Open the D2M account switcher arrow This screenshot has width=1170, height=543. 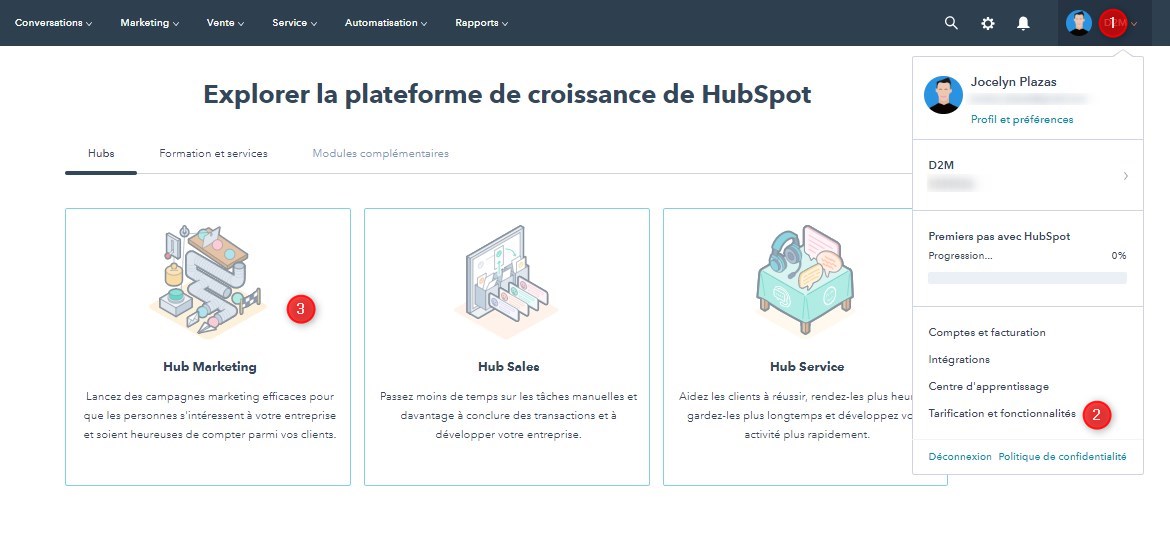click(1125, 176)
